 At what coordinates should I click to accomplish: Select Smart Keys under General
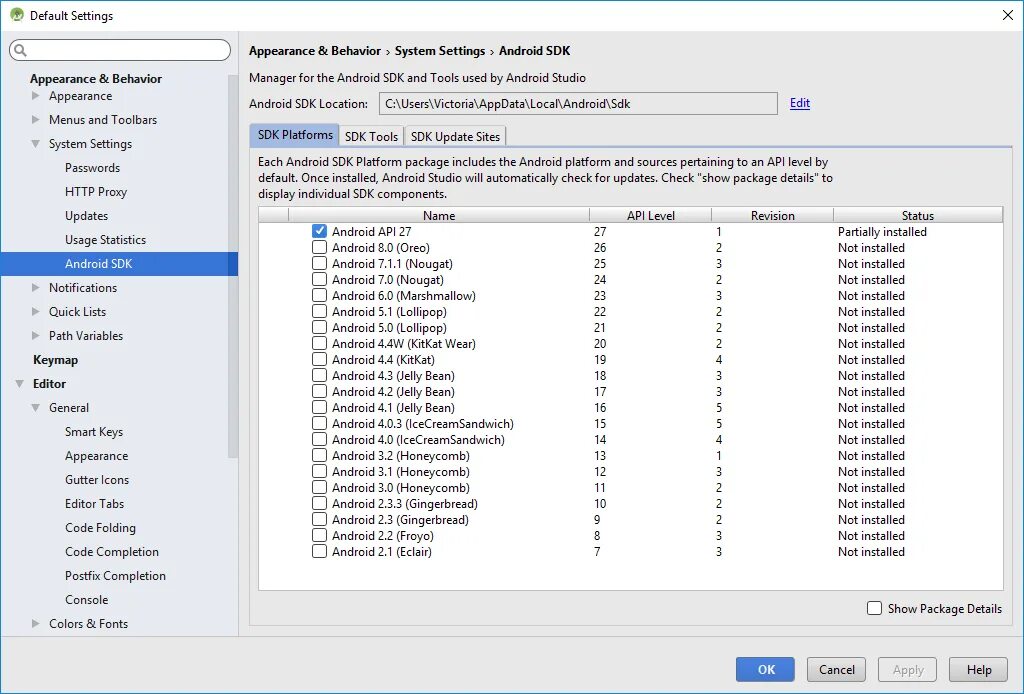[x=93, y=432]
